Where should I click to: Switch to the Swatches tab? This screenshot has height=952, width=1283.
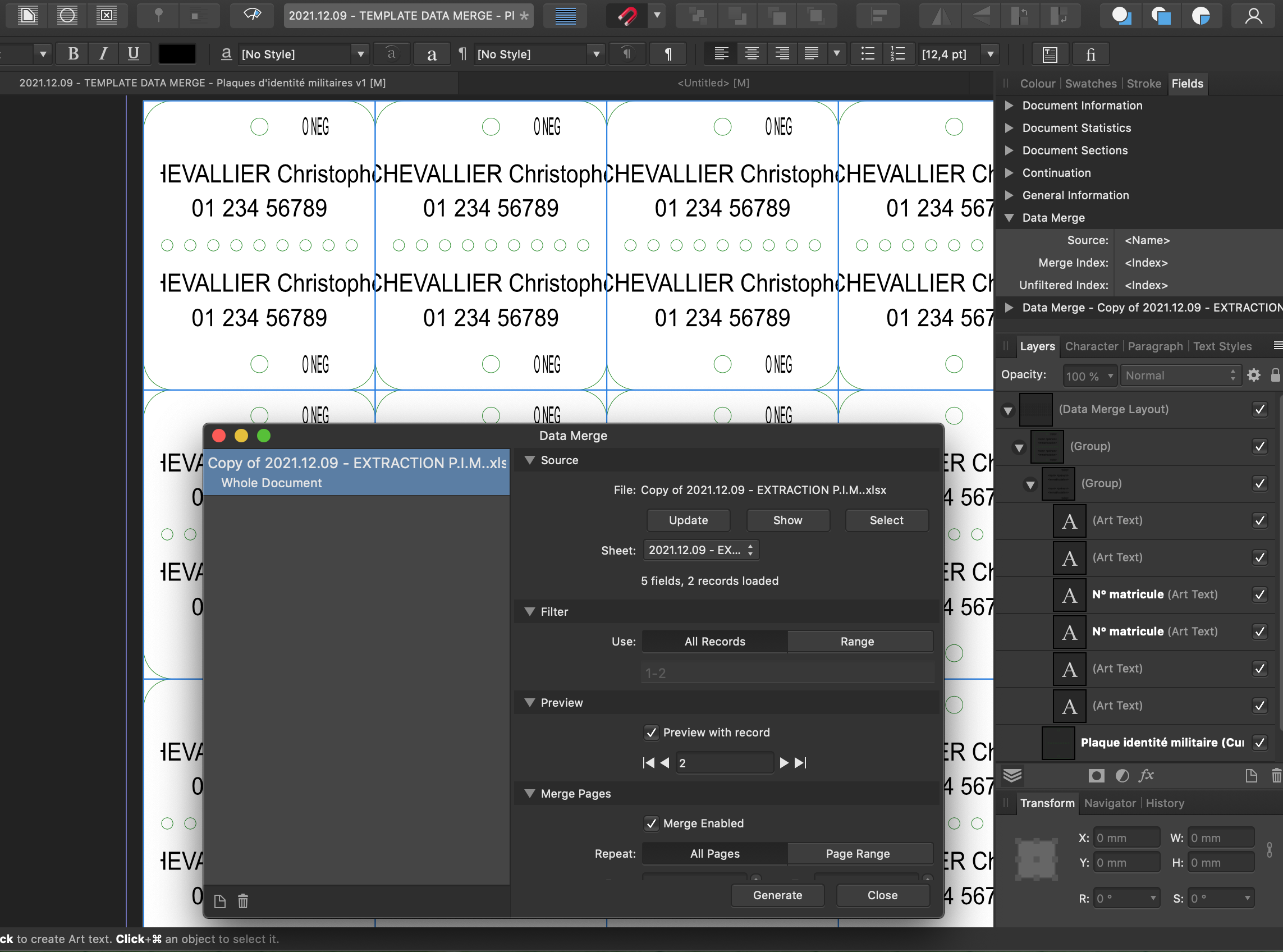pyautogui.click(x=1090, y=84)
